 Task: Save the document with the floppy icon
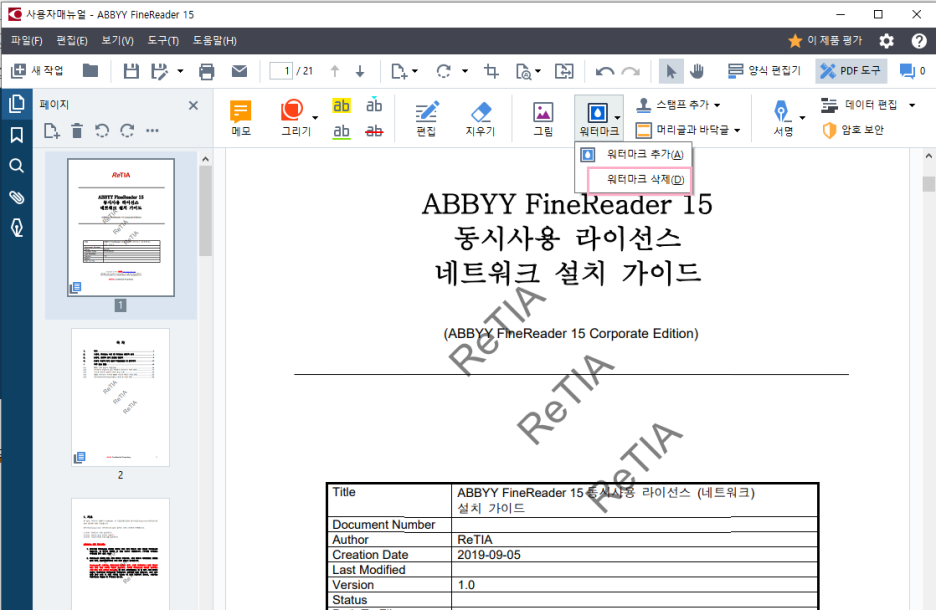coord(131,71)
